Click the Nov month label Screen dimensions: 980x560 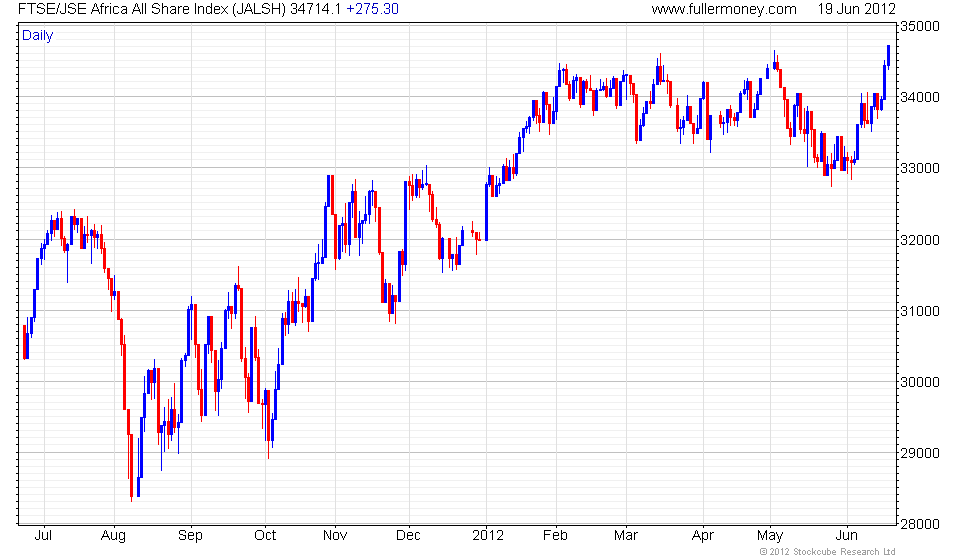coord(335,535)
